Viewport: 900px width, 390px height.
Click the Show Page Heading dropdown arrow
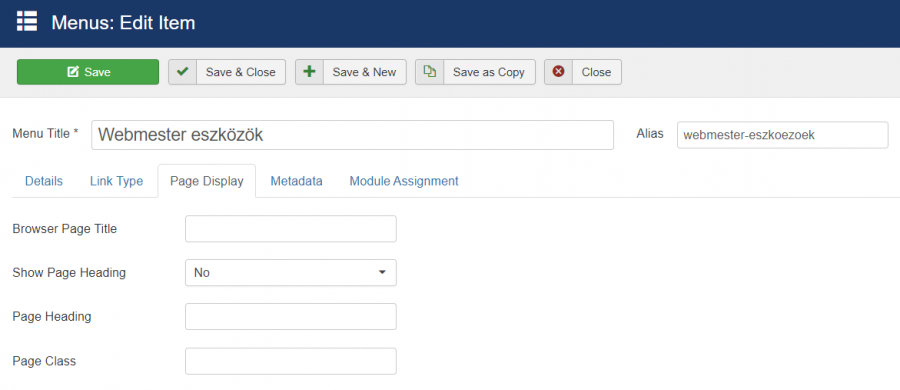click(382, 272)
